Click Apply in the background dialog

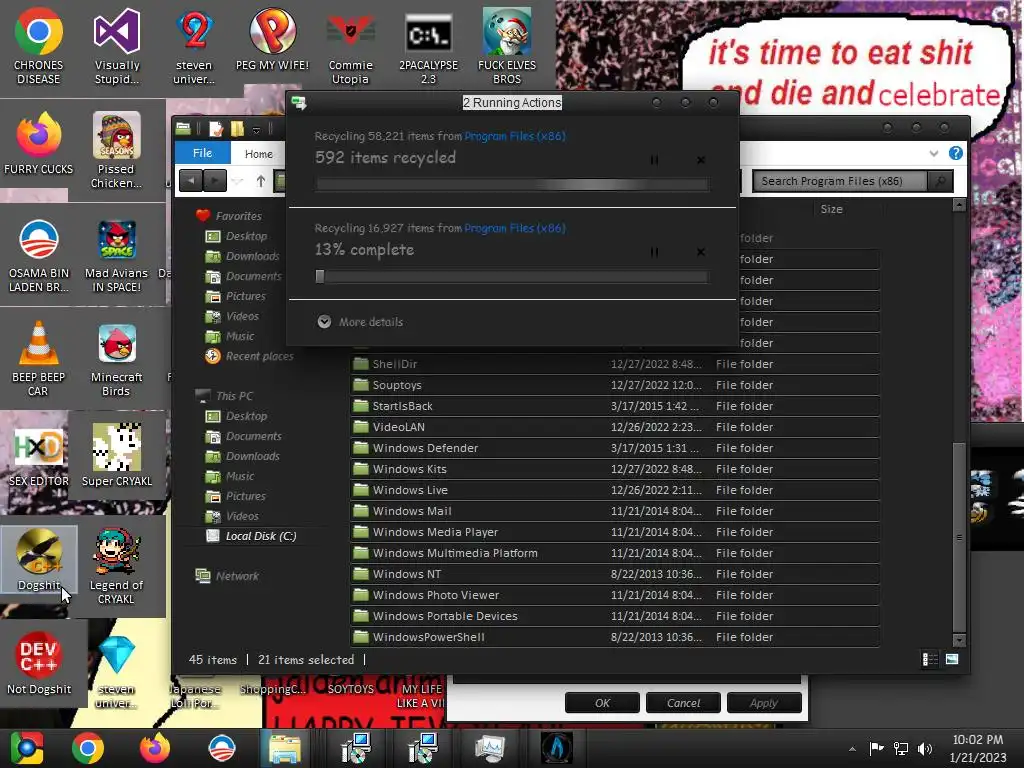coord(764,703)
